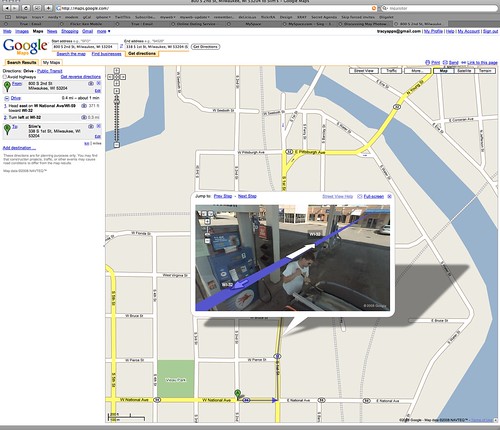Go back with the browser back arrow

pos(7,8)
